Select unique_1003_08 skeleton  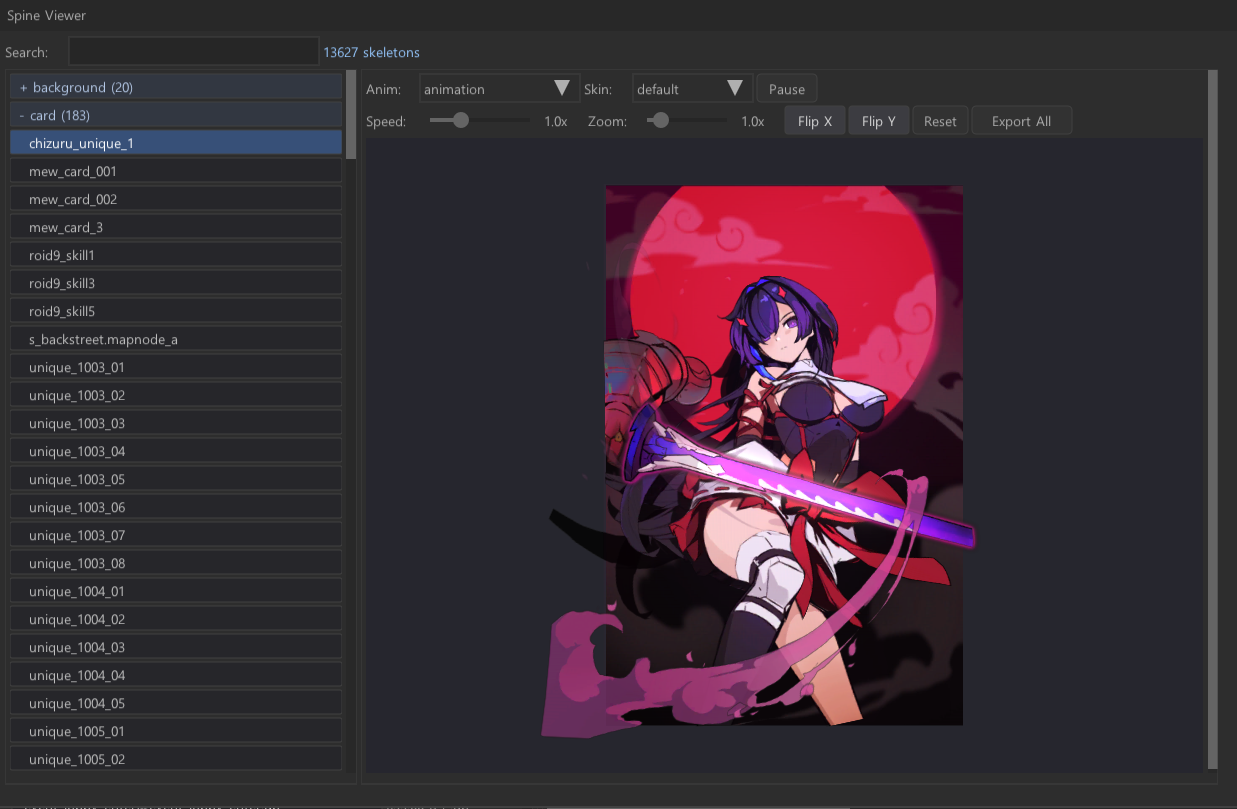pyautogui.click(x=176, y=563)
